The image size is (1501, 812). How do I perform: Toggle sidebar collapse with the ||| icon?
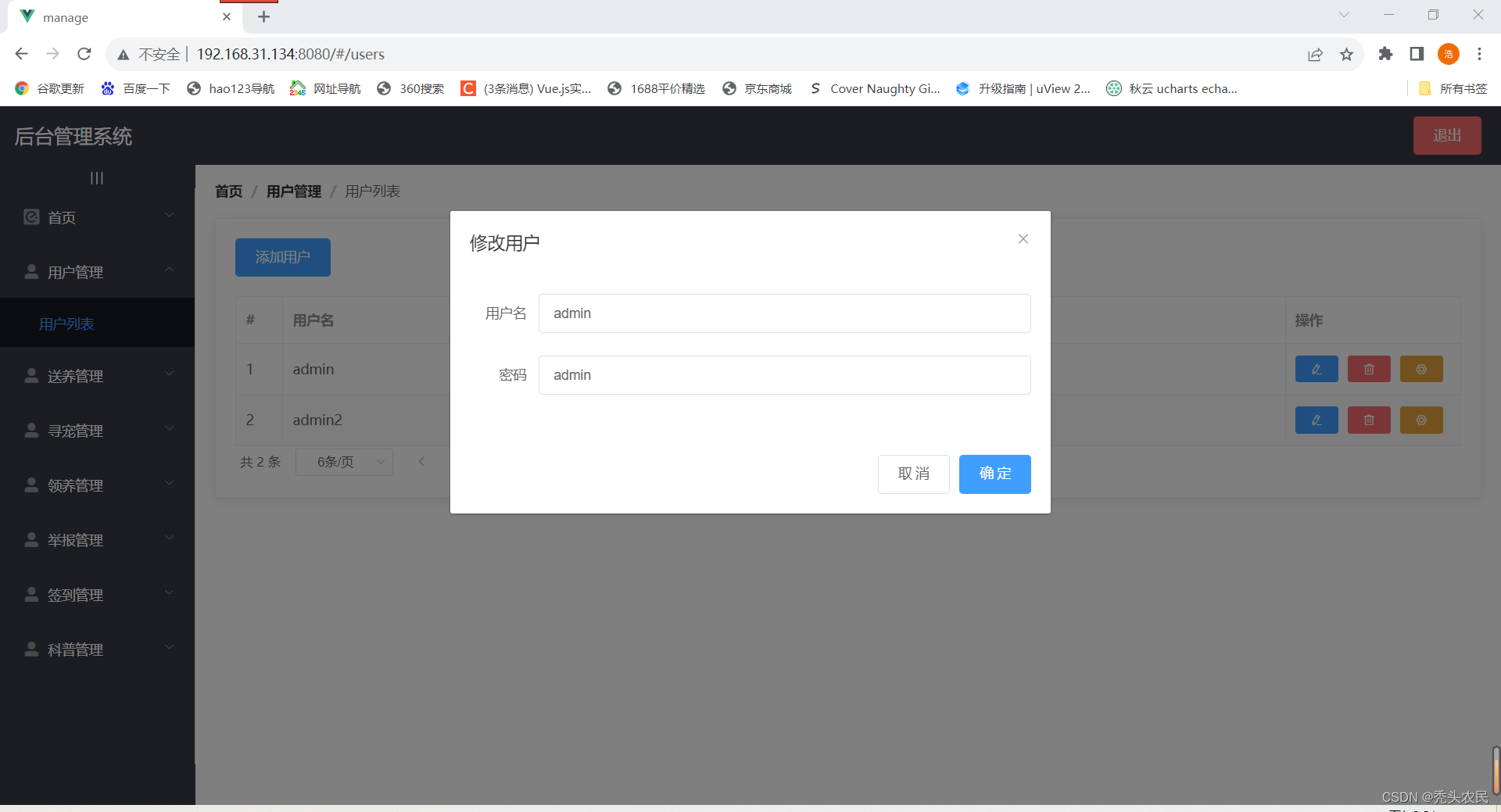coord(97,178)
